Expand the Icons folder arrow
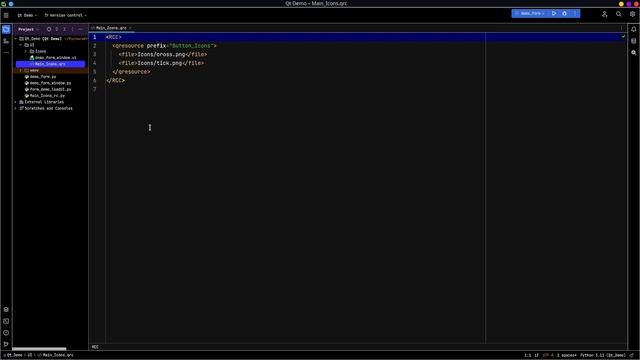The image size is (640, 360). click(26, 51)
